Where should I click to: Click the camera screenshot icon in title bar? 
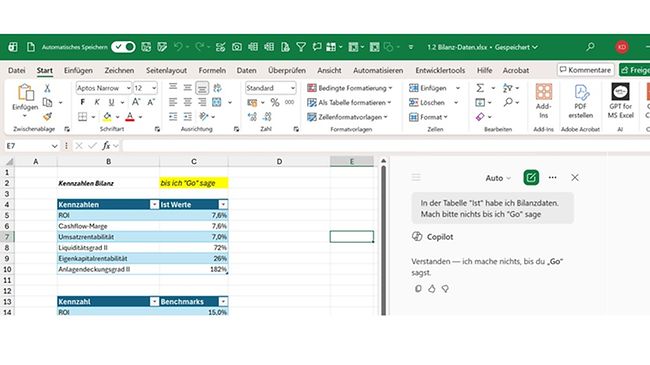click(x=237, y=47)
